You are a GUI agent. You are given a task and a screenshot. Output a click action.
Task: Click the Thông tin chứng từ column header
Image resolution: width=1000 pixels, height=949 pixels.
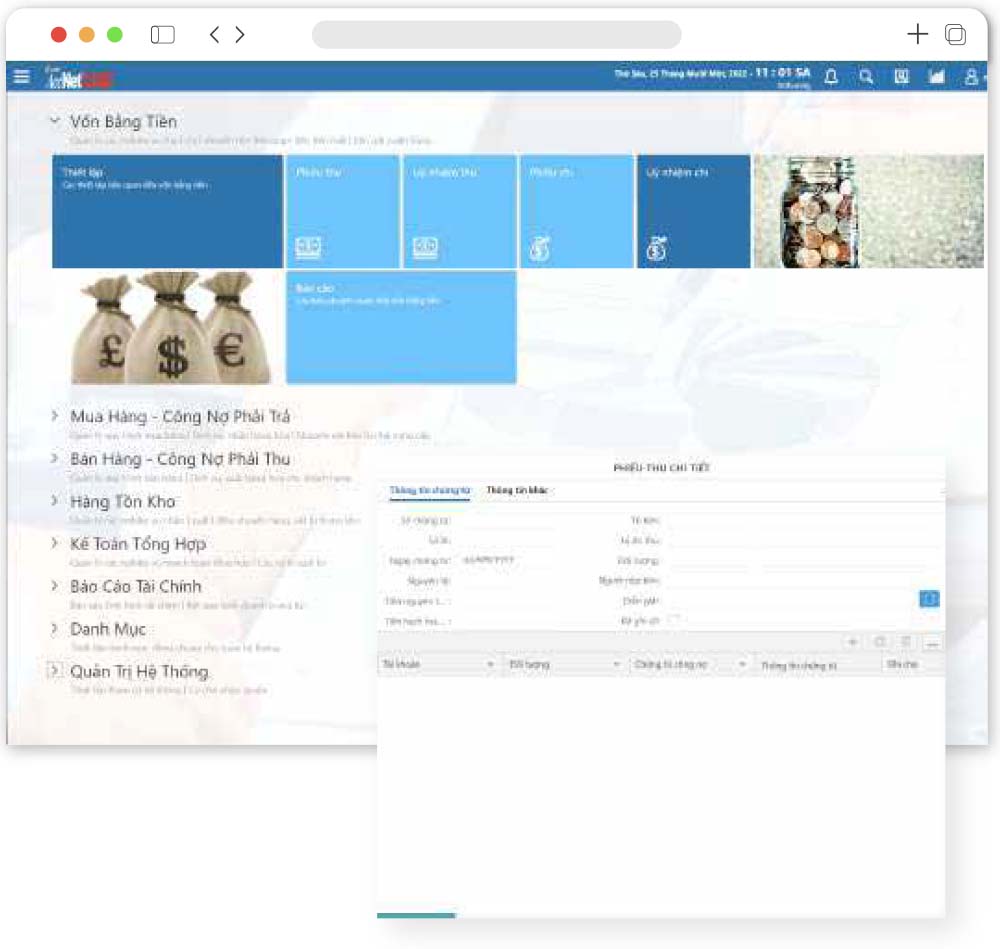[817, 665]
